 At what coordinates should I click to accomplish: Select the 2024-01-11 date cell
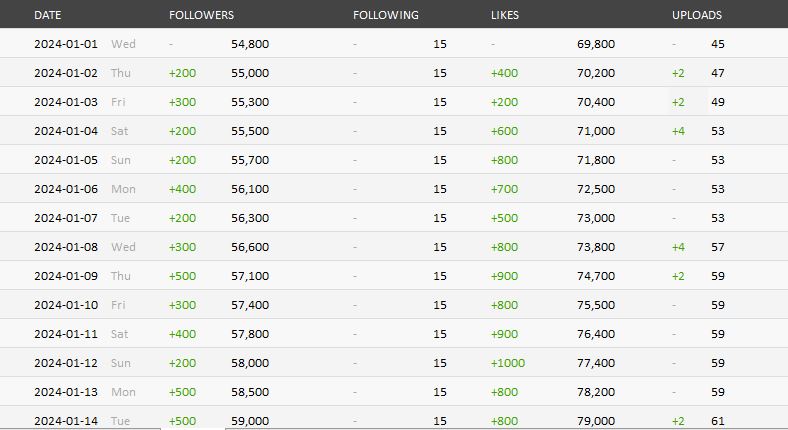tap(66, 334)
